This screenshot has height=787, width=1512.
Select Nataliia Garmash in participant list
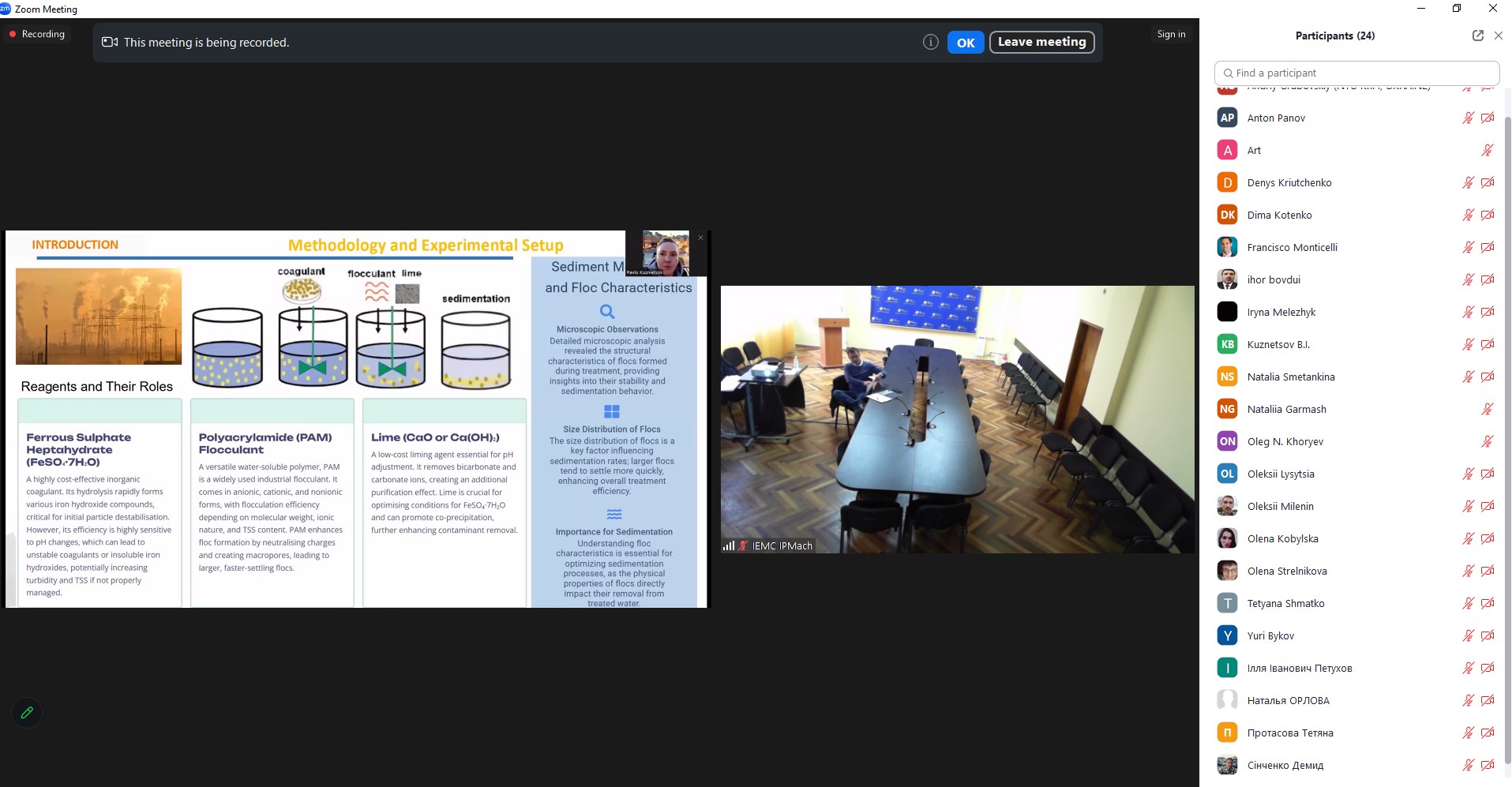[1286, 410]
